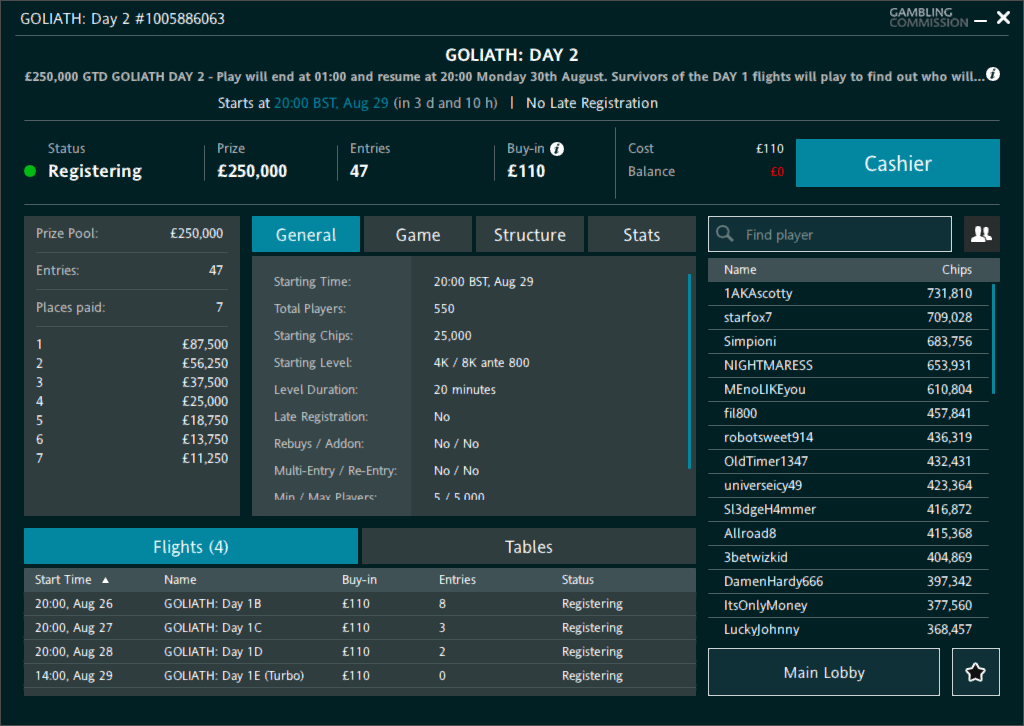
Task: Select player 3betwizkid in the list
Action: pyautogui.click(x=848, y=558)
